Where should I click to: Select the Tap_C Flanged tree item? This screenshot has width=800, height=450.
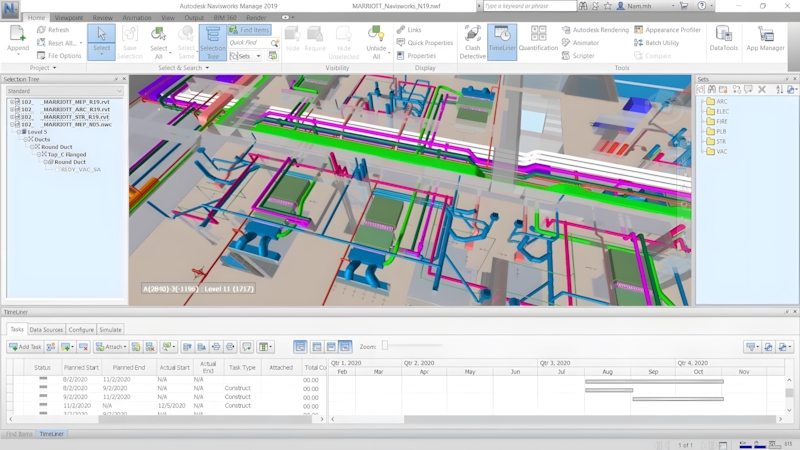click(x=67, y=154)
